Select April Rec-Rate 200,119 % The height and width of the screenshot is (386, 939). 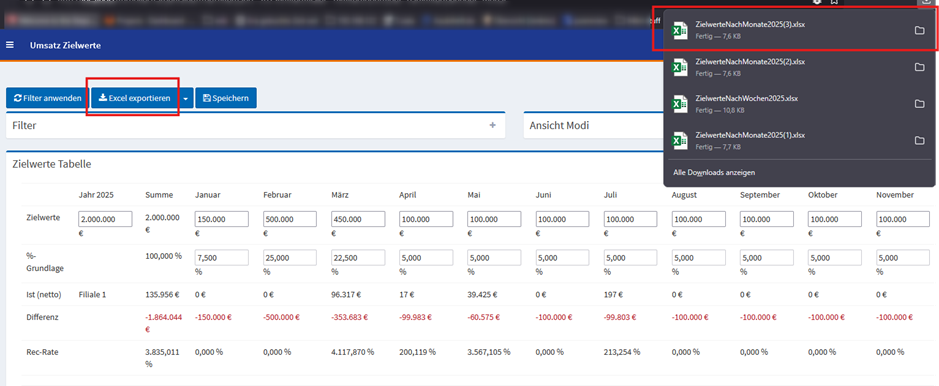pos(417,352)
